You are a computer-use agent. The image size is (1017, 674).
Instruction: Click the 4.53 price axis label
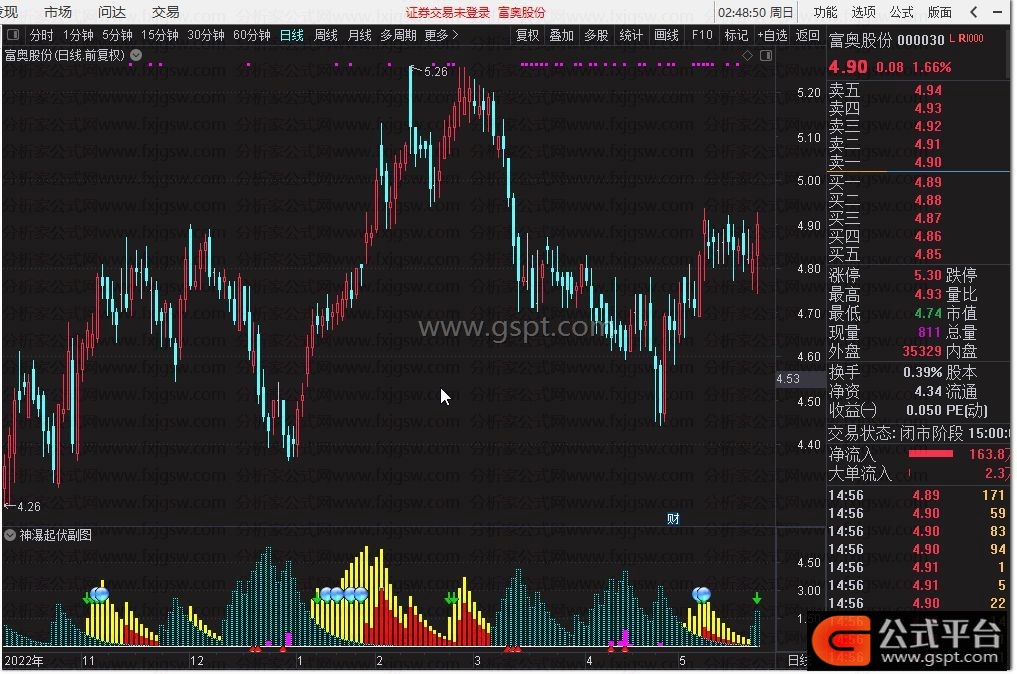(x=788, y=378)
